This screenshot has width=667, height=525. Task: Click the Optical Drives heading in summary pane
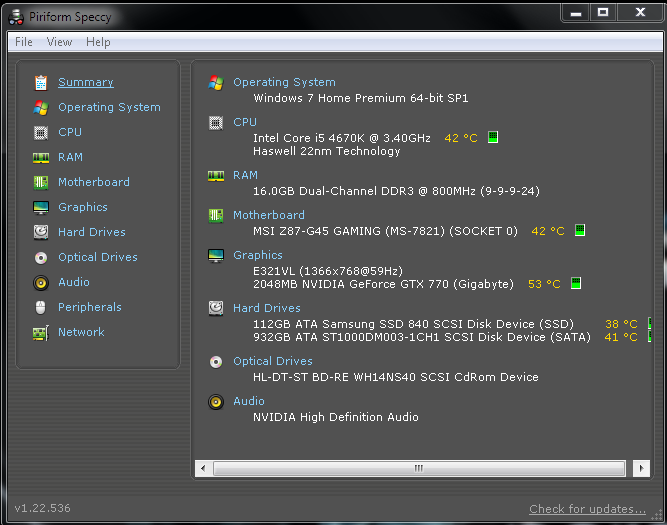(x=273, y=361)
